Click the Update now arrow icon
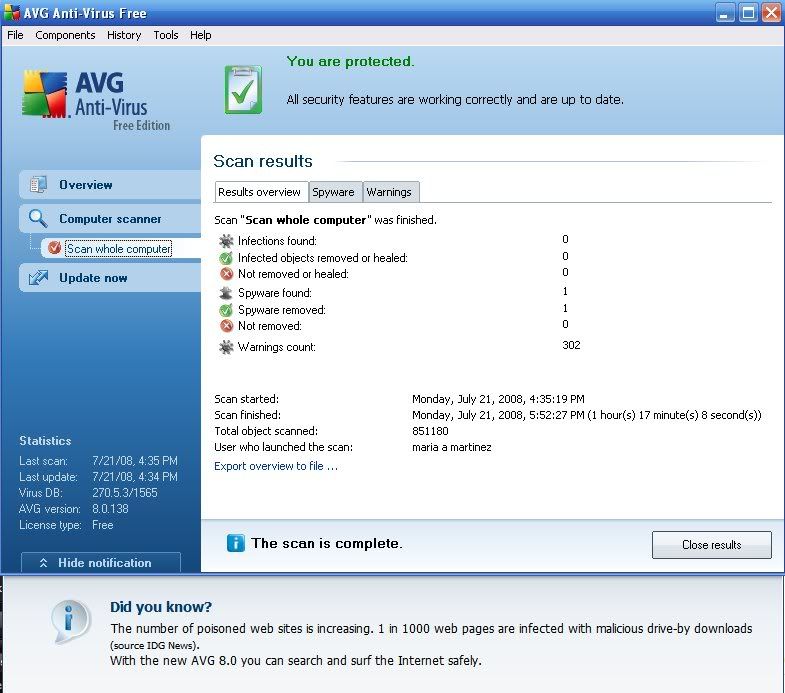The image size is (785, 693). pyautogui.click(x=38, y=277)
